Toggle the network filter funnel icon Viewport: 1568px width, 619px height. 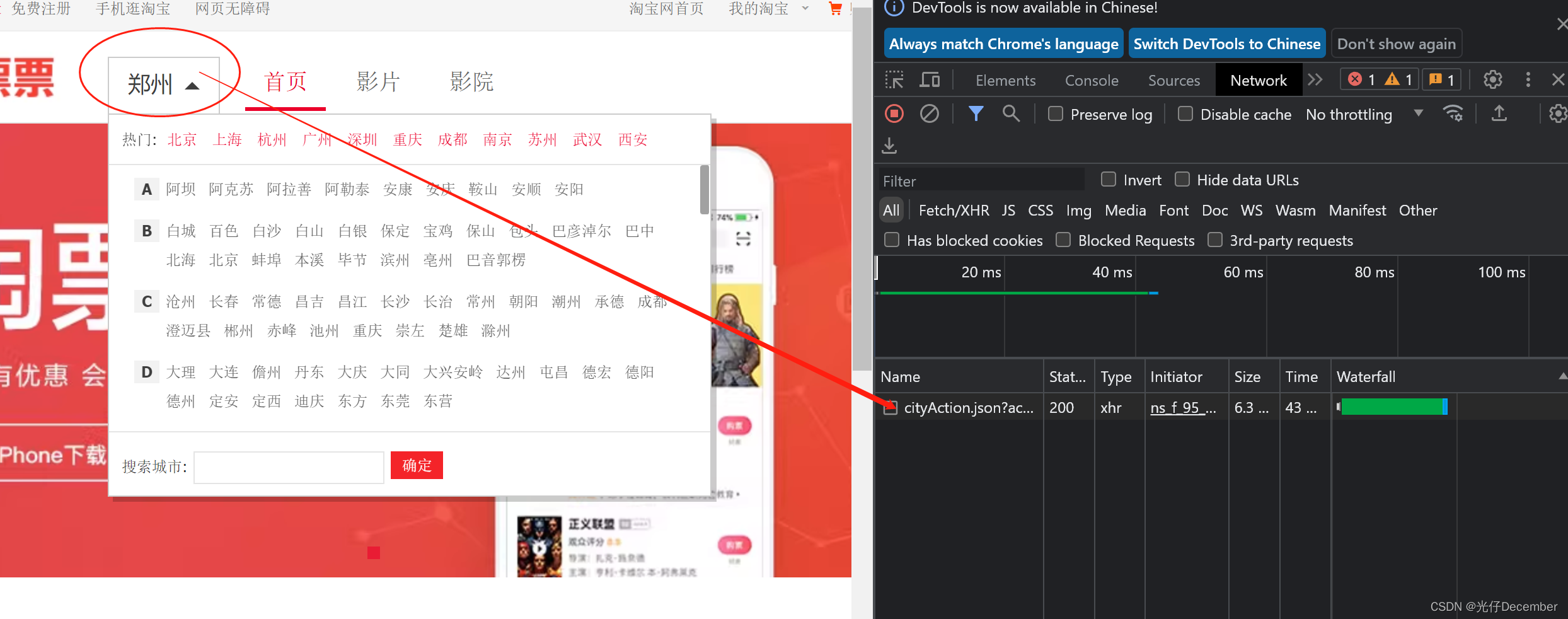click(x=976, y=113)
